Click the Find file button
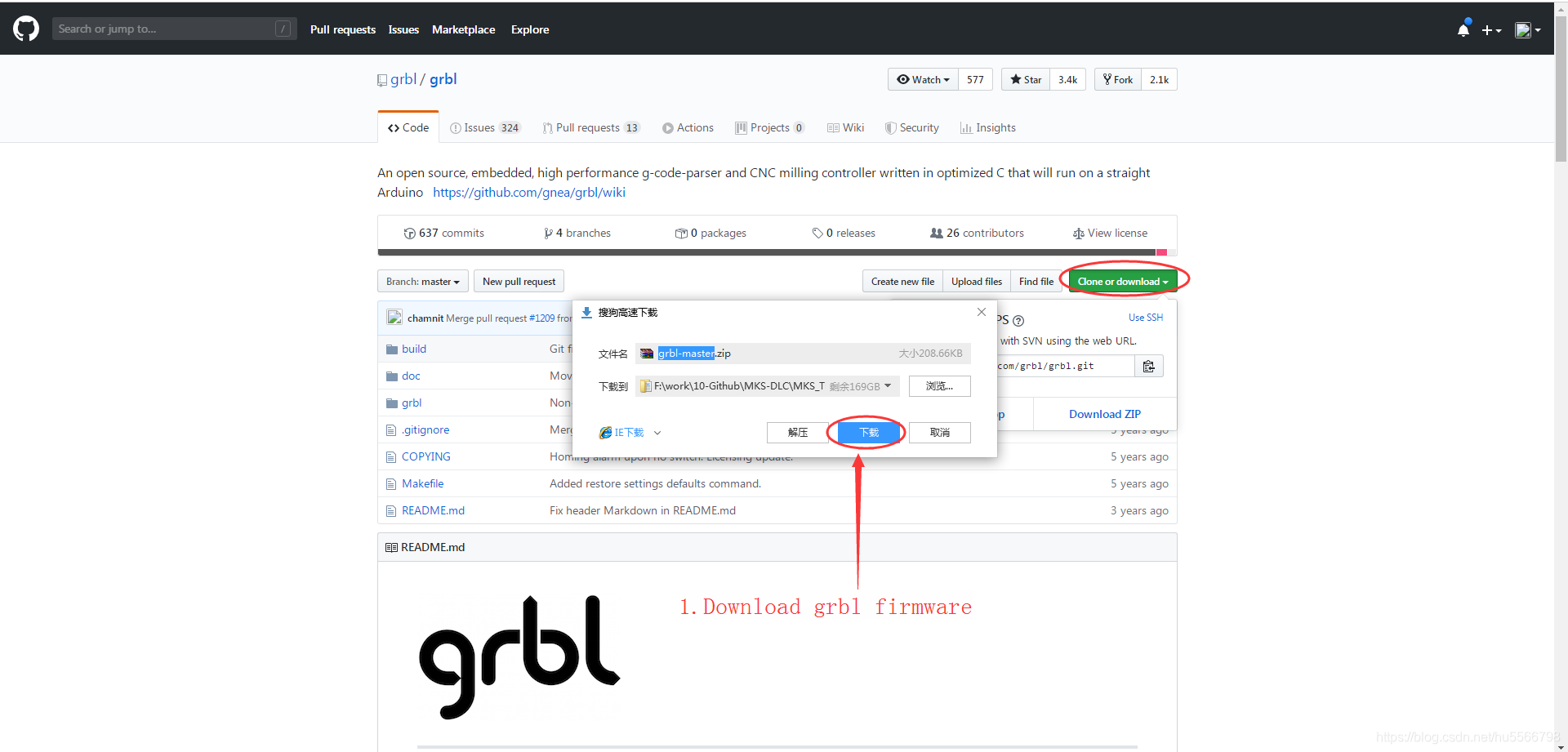This screenshot has height=752, width=1568. [x=1036, y=281]
